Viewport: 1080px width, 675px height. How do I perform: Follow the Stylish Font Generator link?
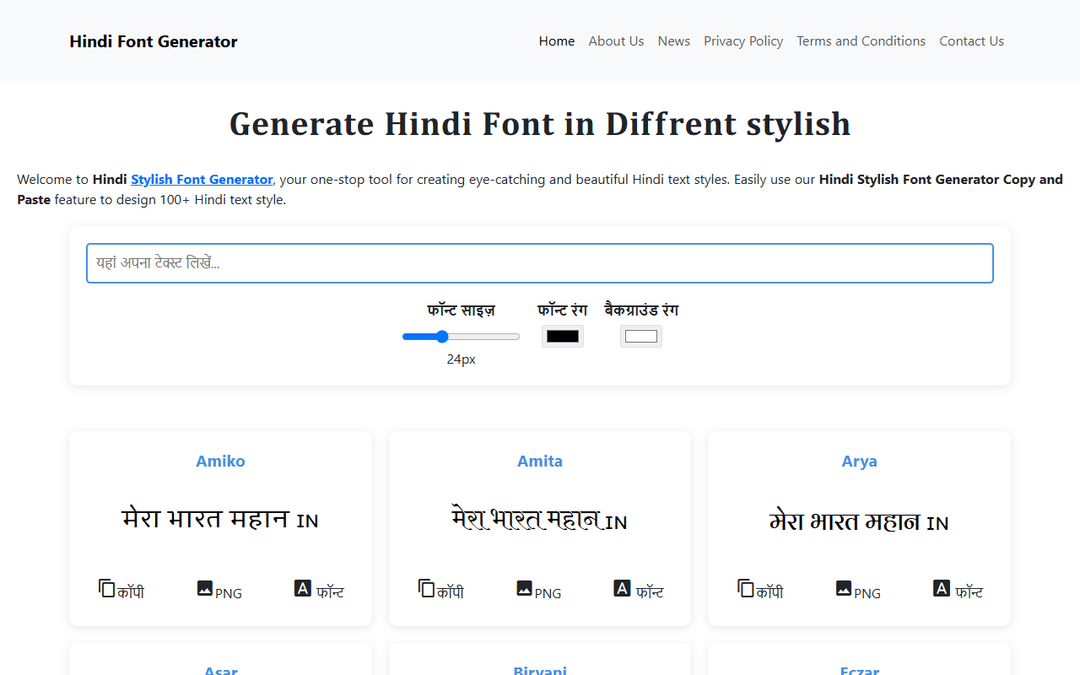point(202,180)
